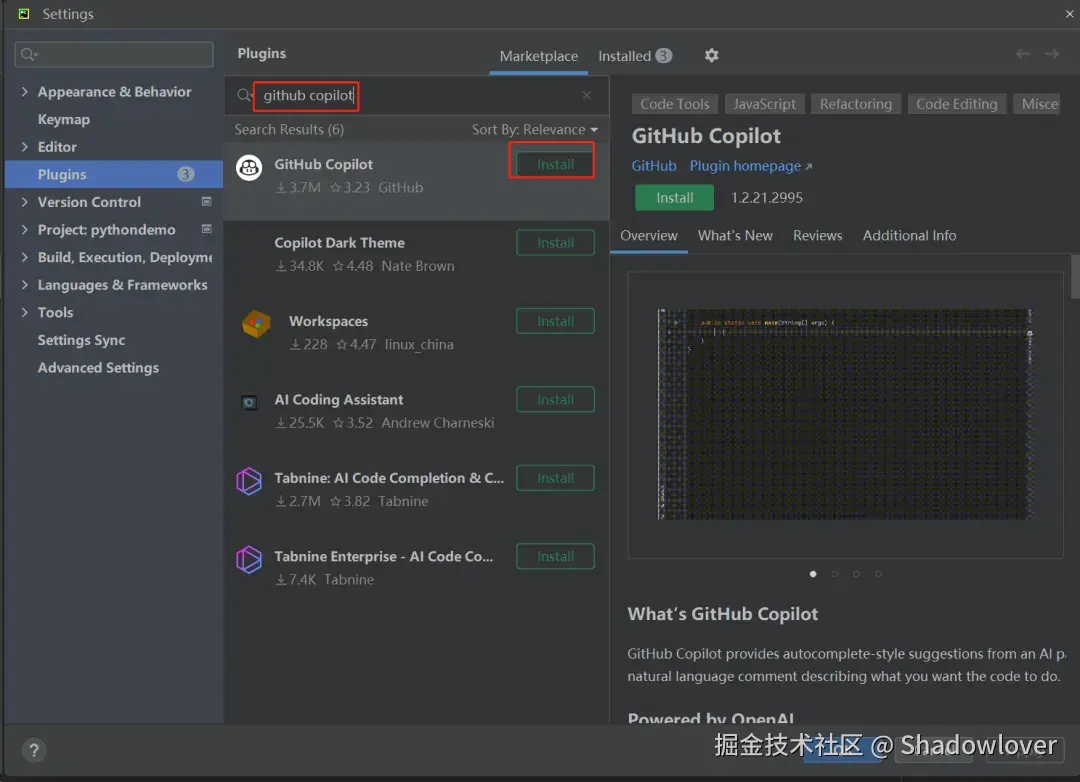The height and width of the screenshot is (782, 1080).
Task: Click the JavaScript tag
Action: pyautogui.click(x=764, y=104)
